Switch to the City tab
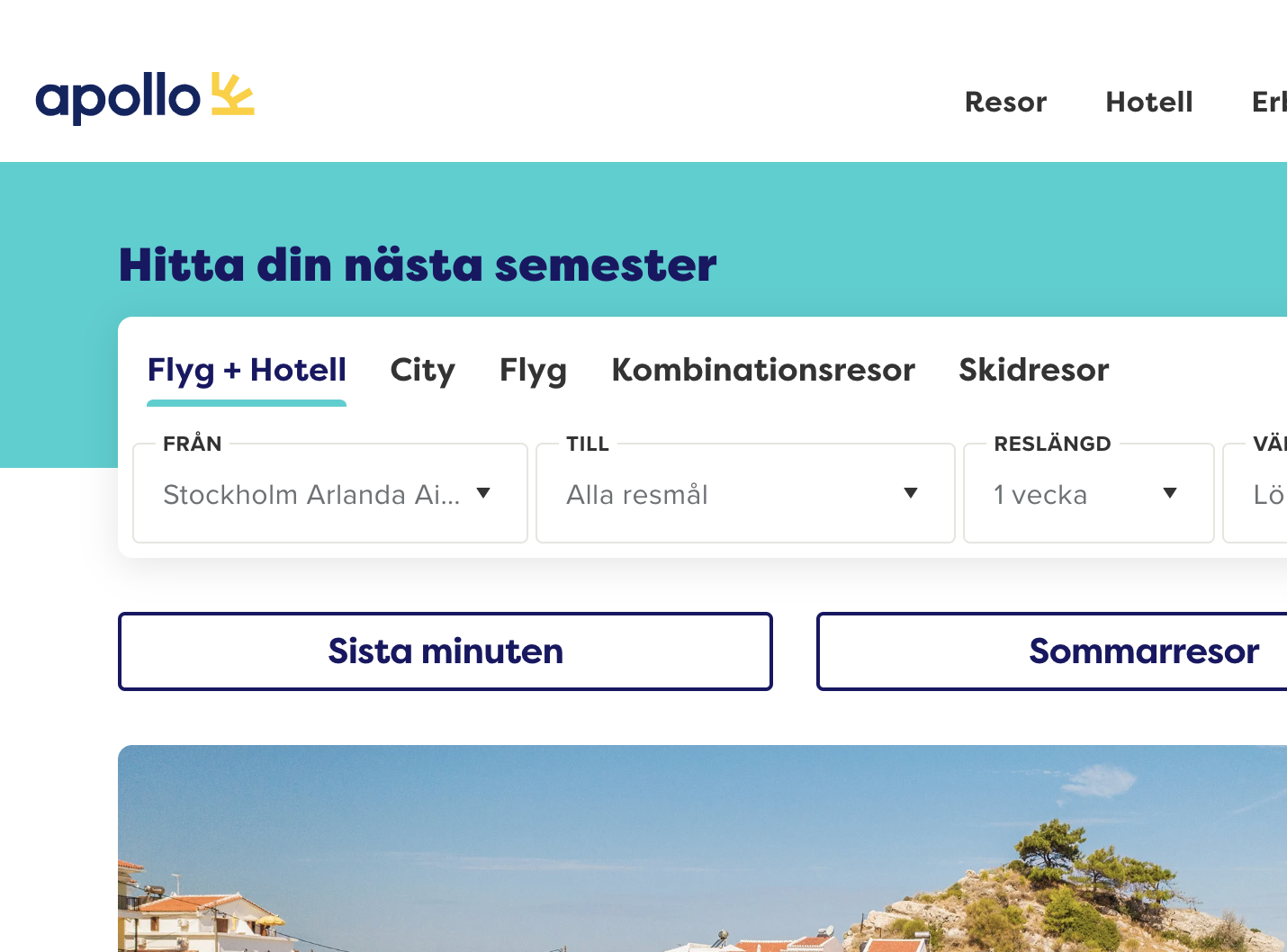This screenshot has width=1287, height=952. (x=422, y=370)
